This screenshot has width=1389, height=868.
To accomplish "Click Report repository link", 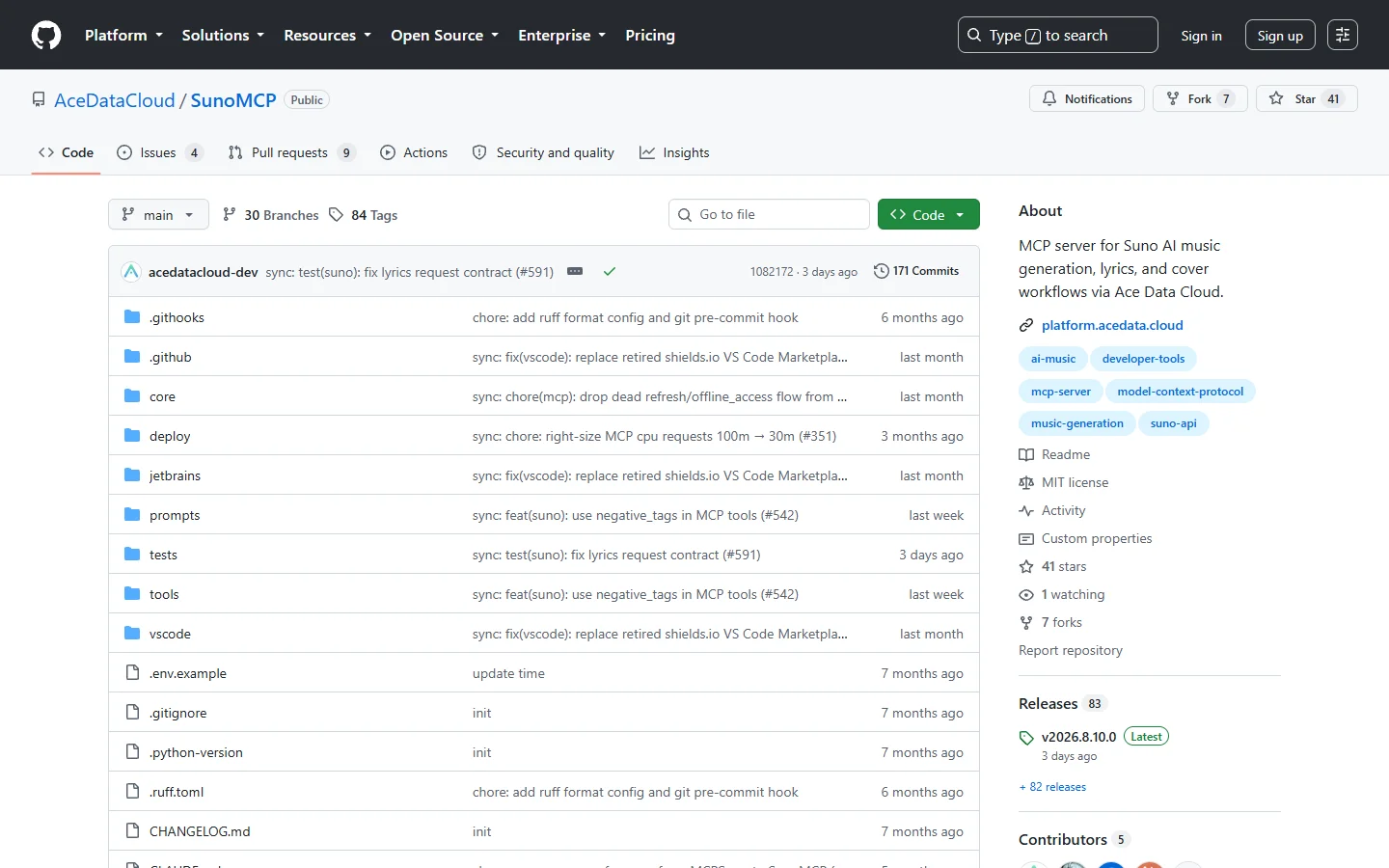I will tap(1071, 651).
